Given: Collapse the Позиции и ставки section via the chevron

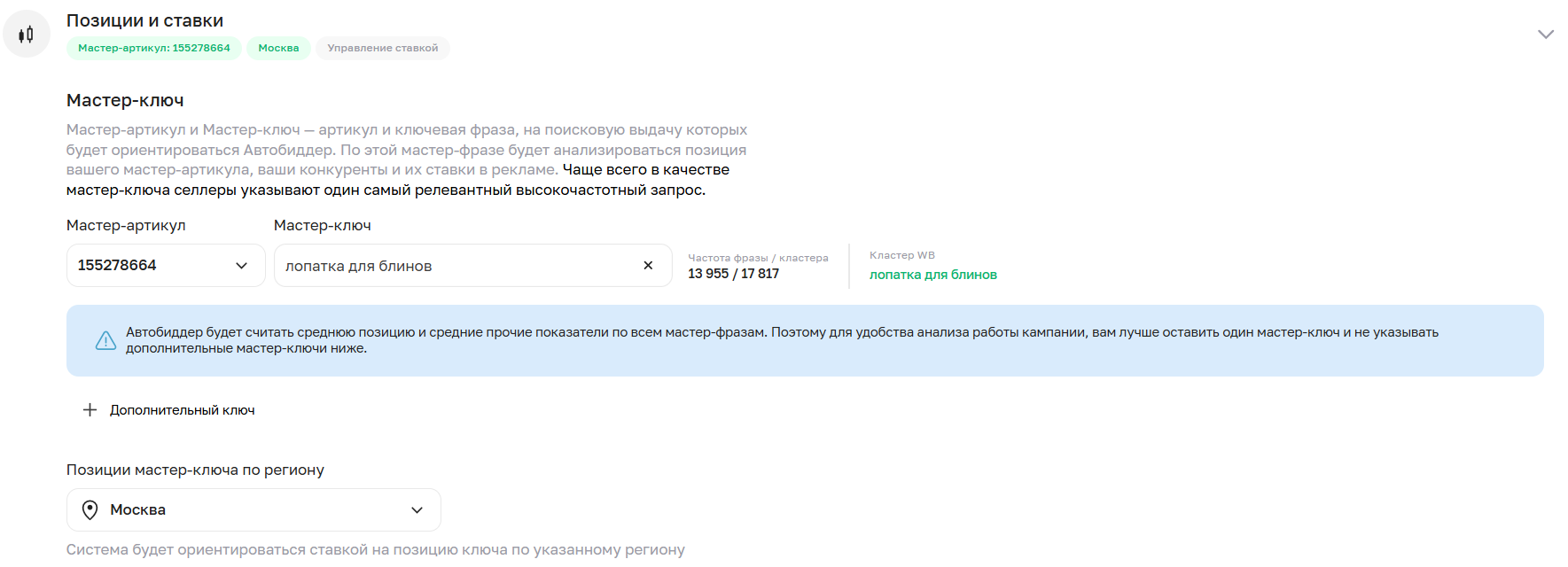Looking at the screenshot, I should 1546,34.
